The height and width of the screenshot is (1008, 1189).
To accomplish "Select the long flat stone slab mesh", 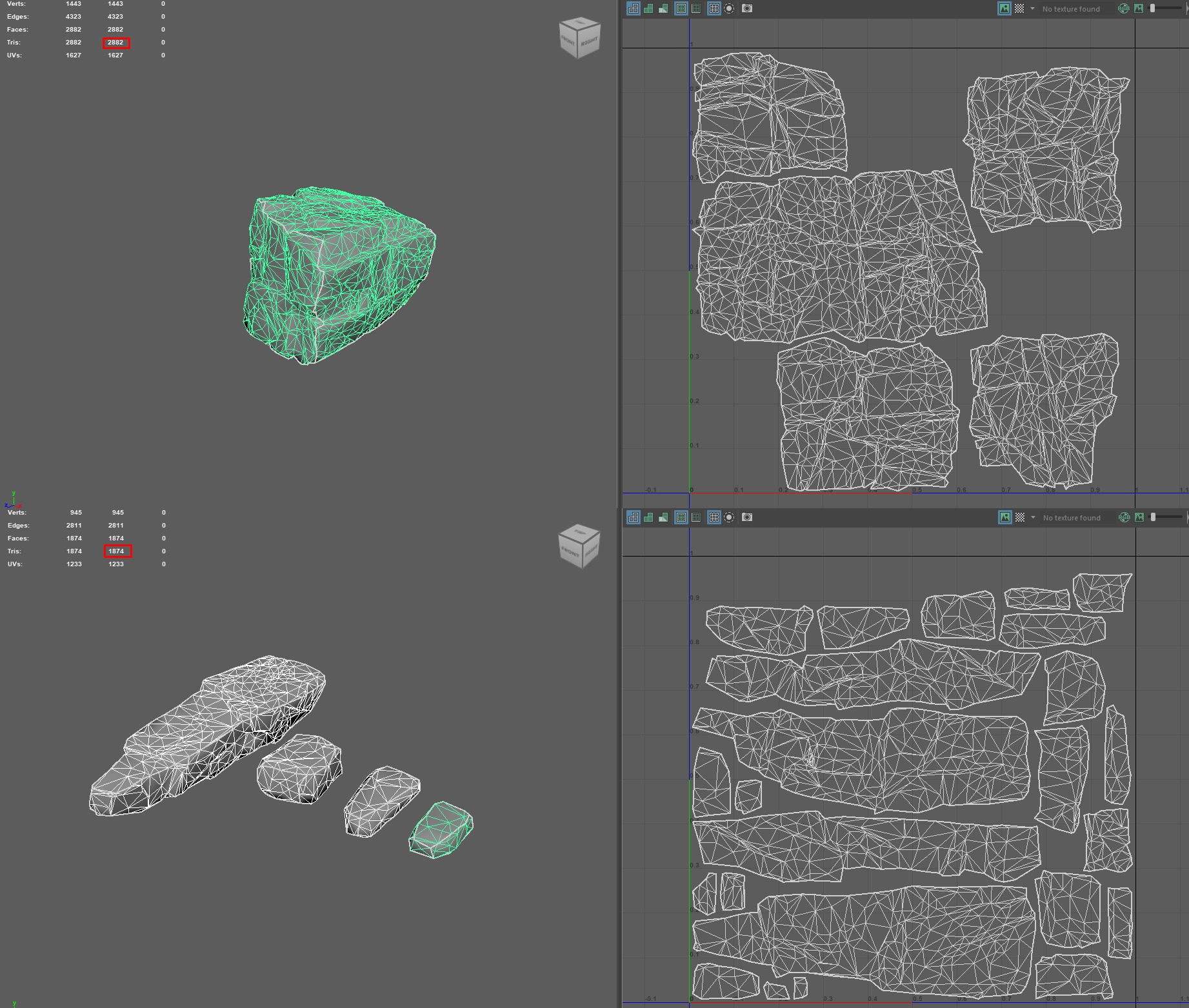I will (206, 735).
